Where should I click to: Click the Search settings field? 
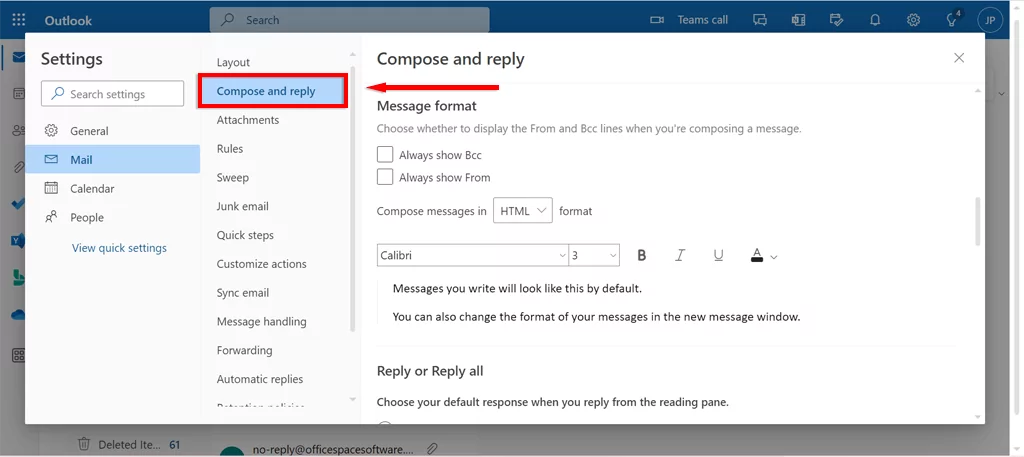coord(112,93)
